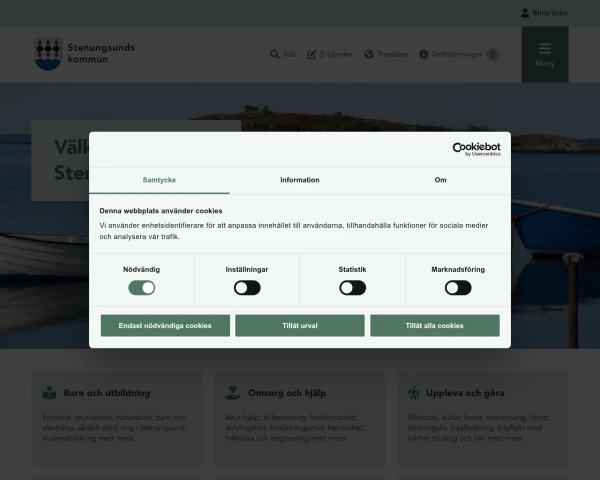Switch to the Om tab
Viewport: 600px width, 480px height.
(440, 180)
